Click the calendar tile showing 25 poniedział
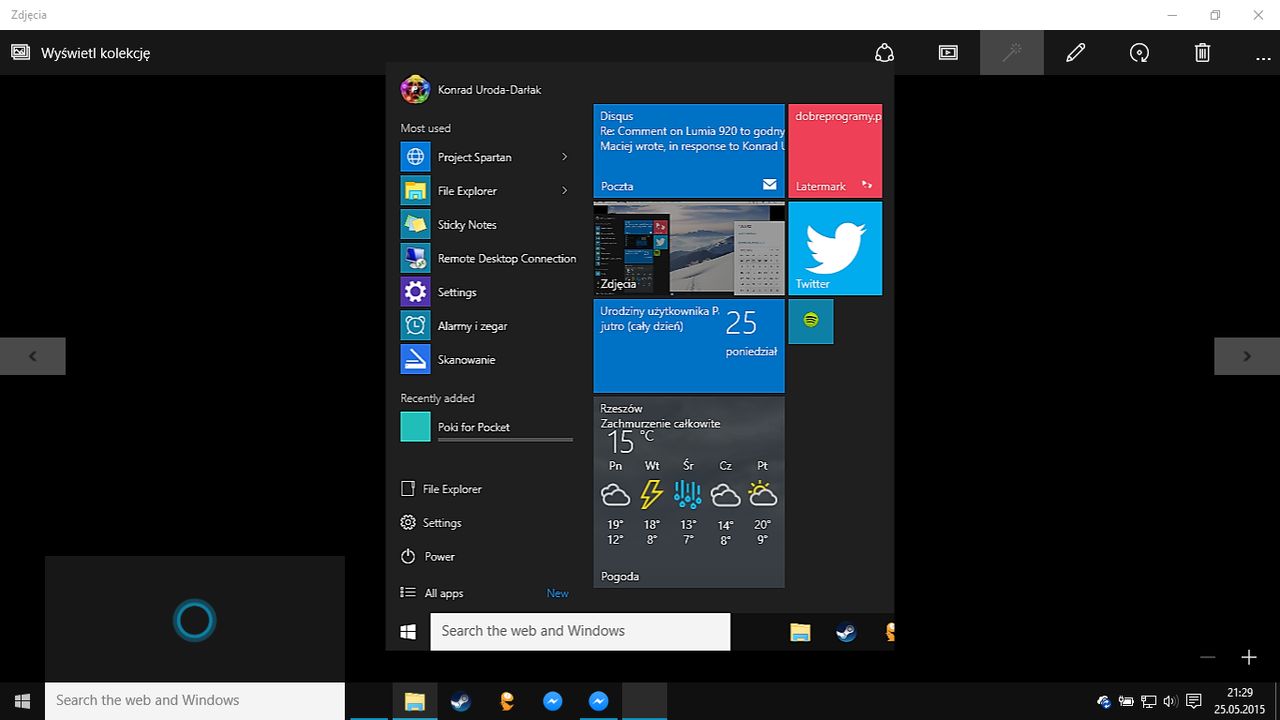 point(689,346)
